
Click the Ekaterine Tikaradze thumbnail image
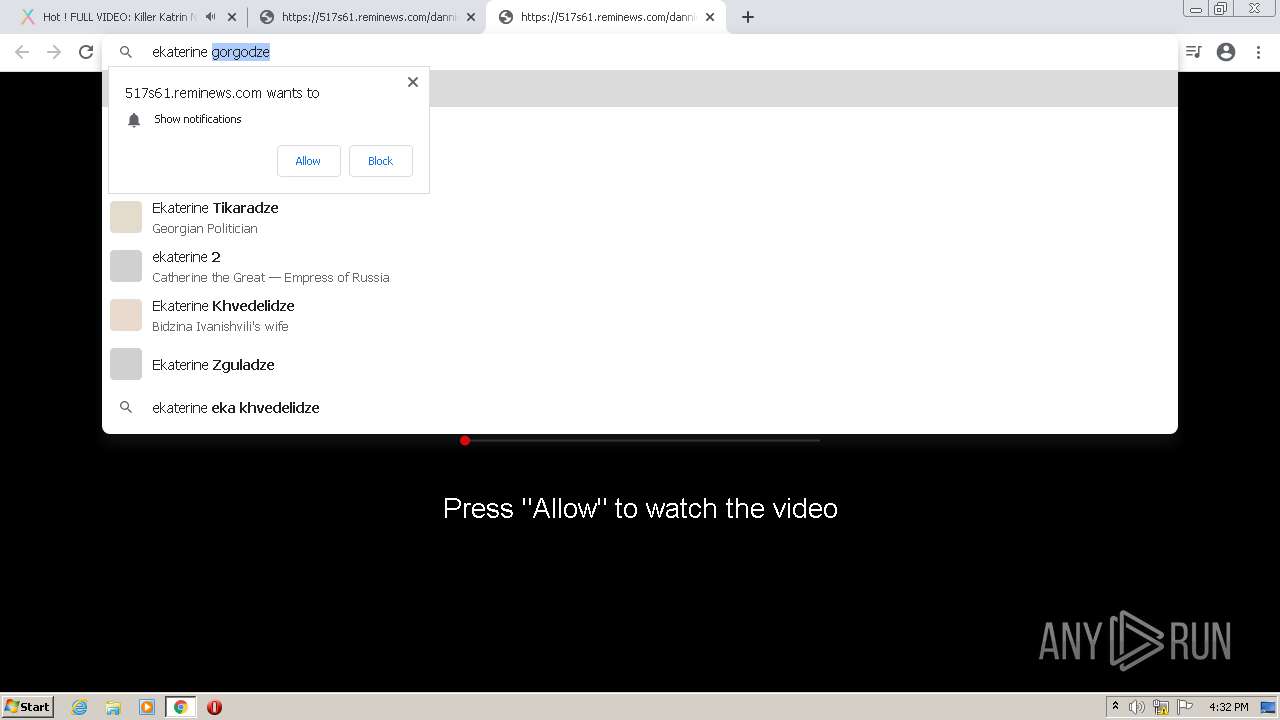pos(126,217)
